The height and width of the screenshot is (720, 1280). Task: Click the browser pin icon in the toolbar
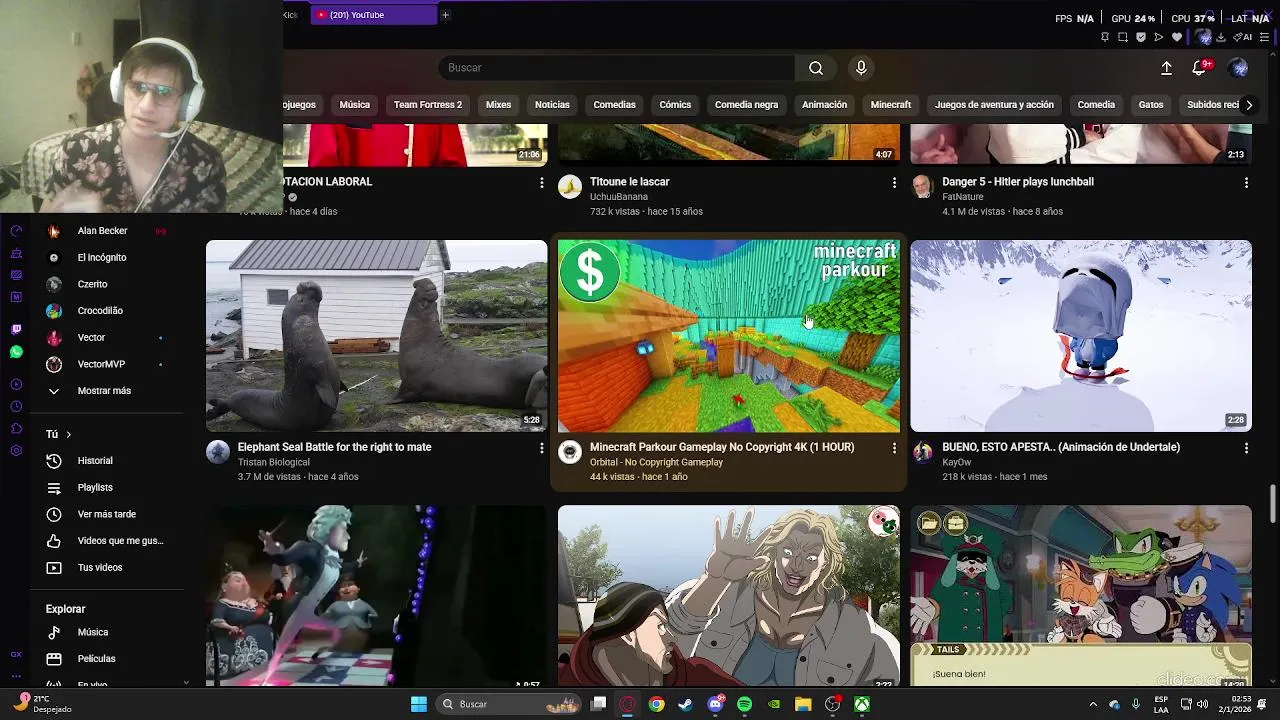(1104, 37)
